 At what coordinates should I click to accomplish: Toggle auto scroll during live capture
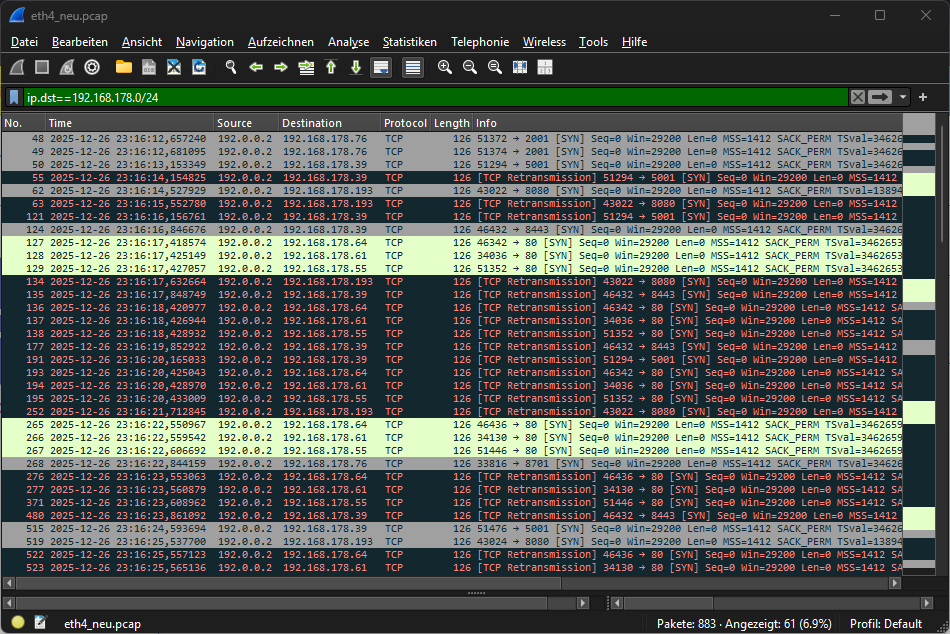[381, 67]
